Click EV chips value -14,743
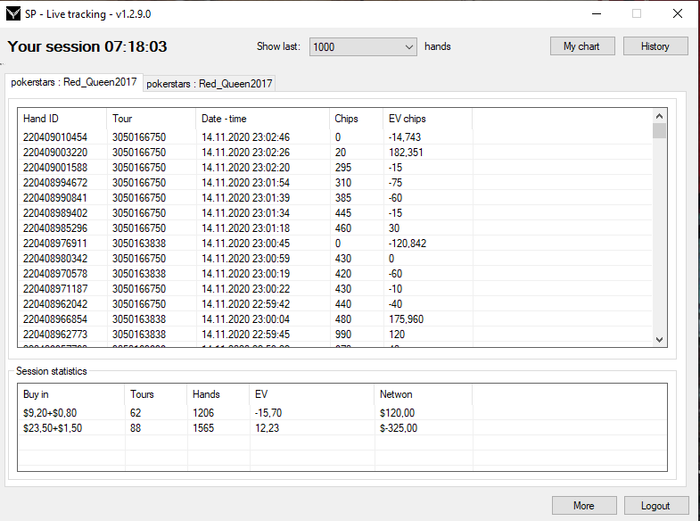 [405, 137]
